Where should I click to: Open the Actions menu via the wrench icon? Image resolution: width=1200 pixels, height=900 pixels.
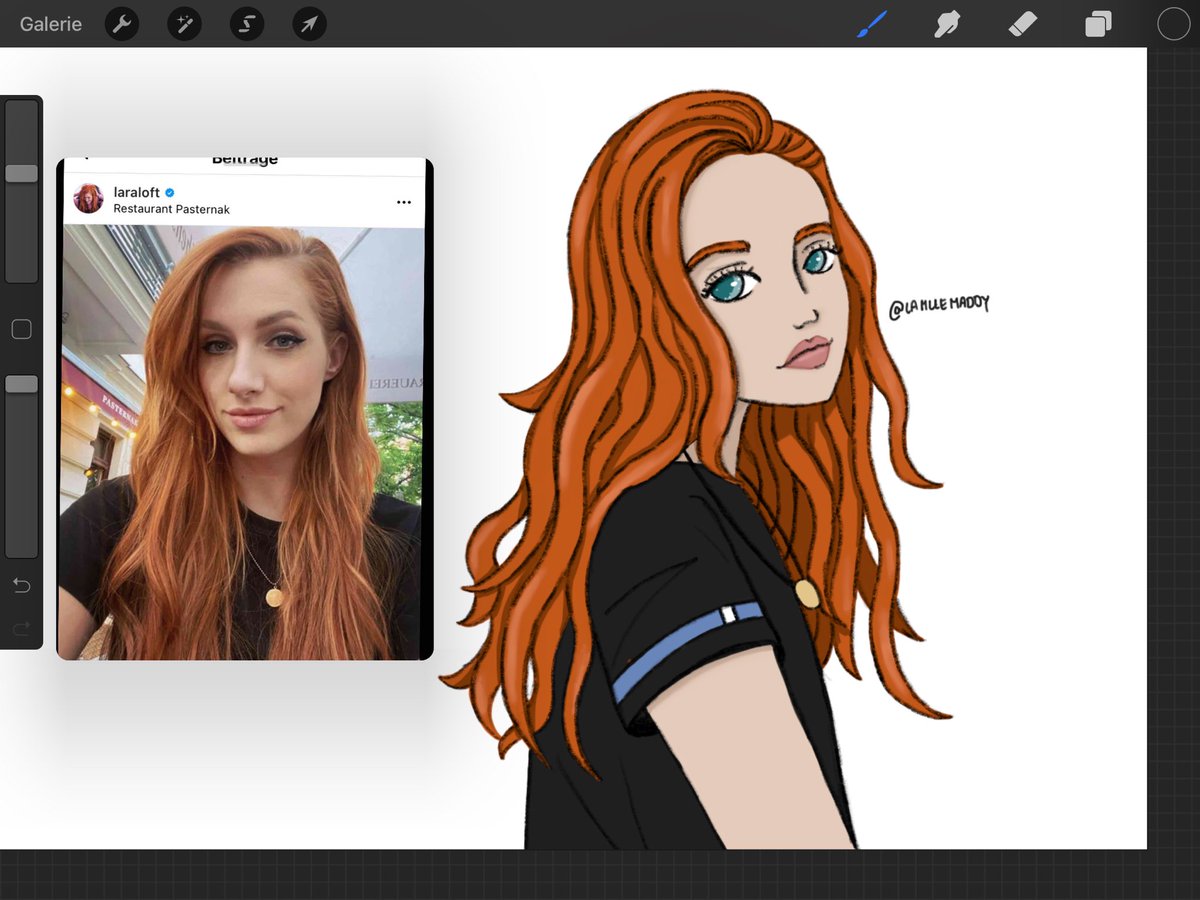122,23
